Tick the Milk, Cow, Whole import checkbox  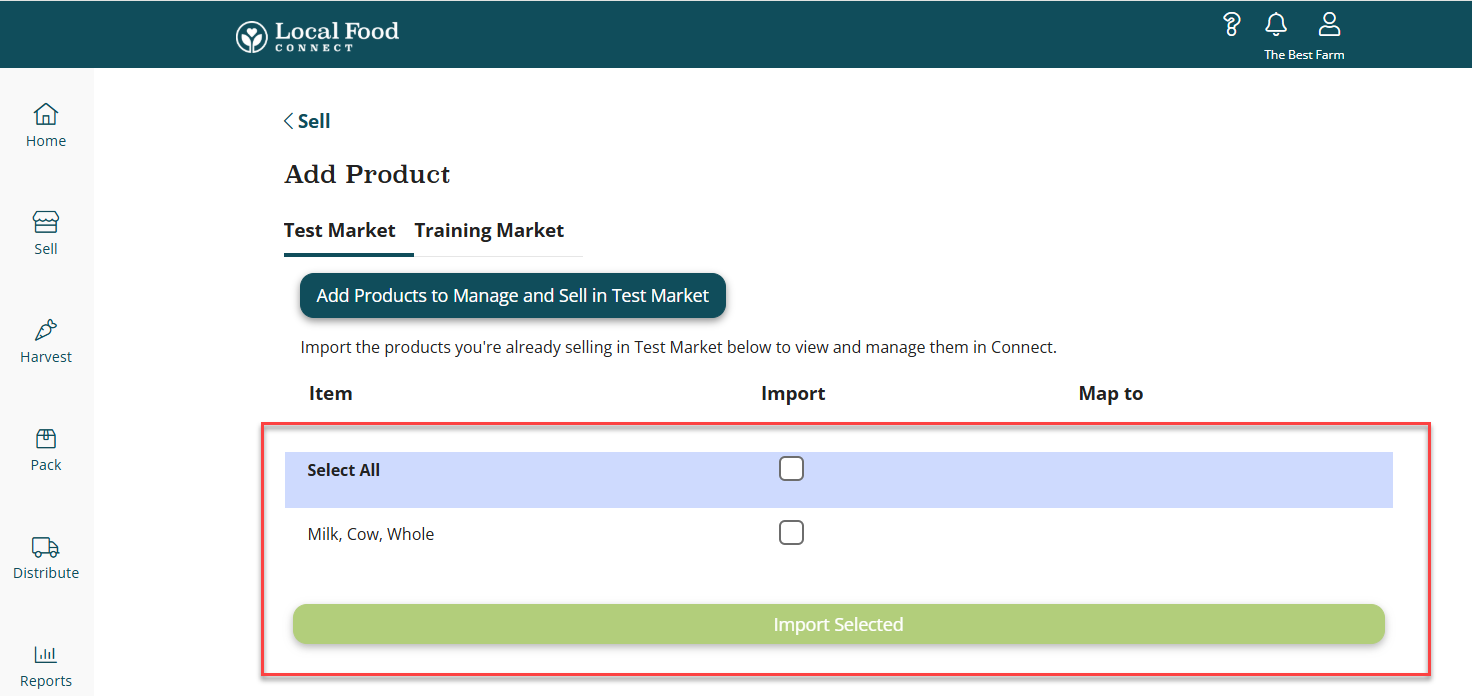(x=791, y=533)
